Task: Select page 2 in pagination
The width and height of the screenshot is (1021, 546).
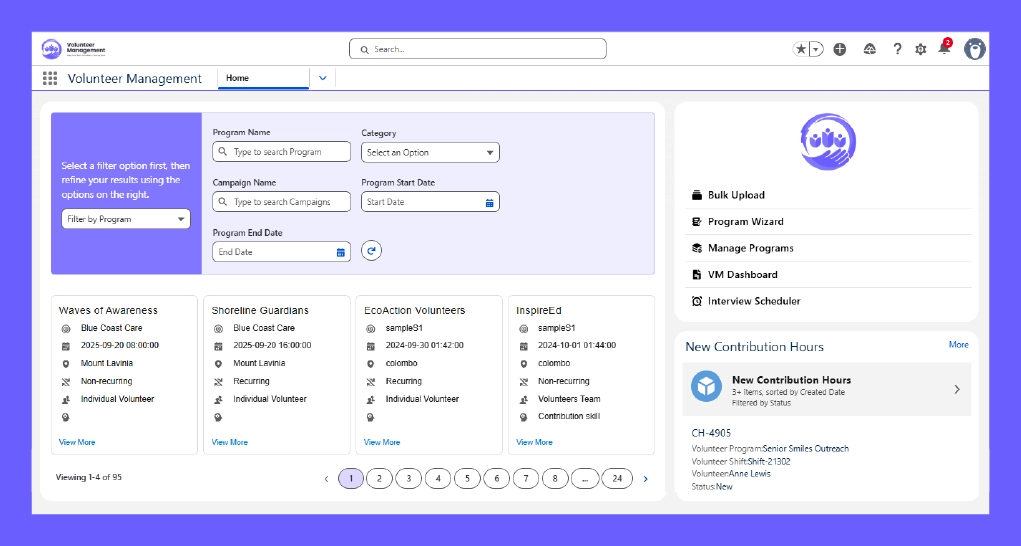Action: 379,479
